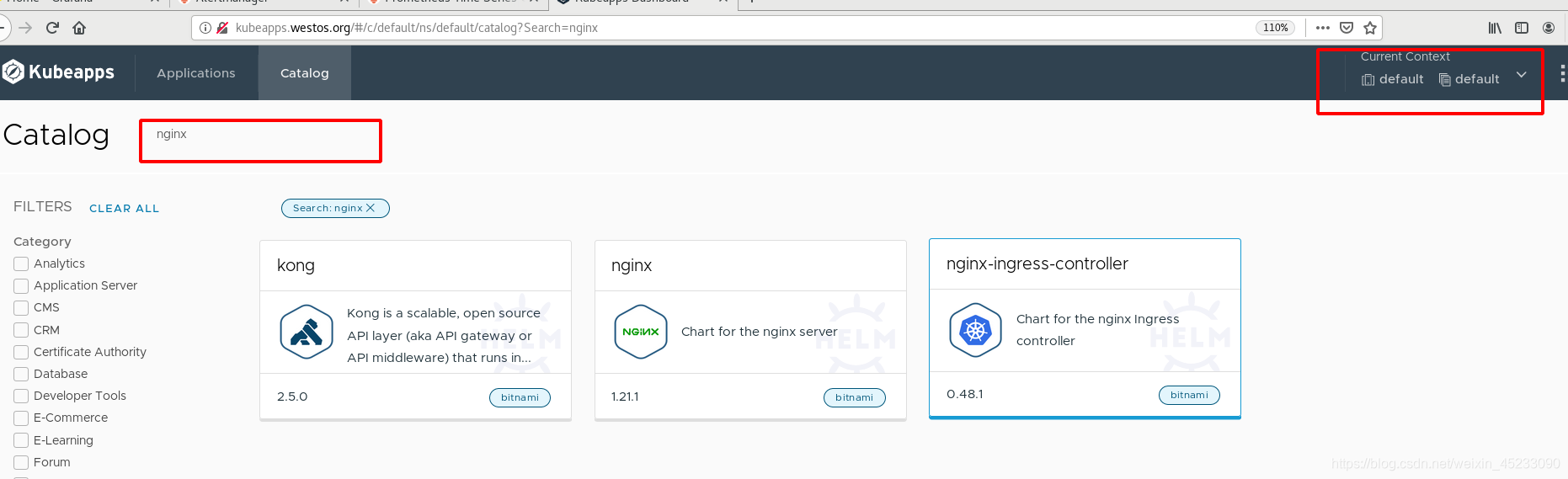Open the Pocket save icon
The width and height of the screenshot is (1568, 479).
[1347, 28]
